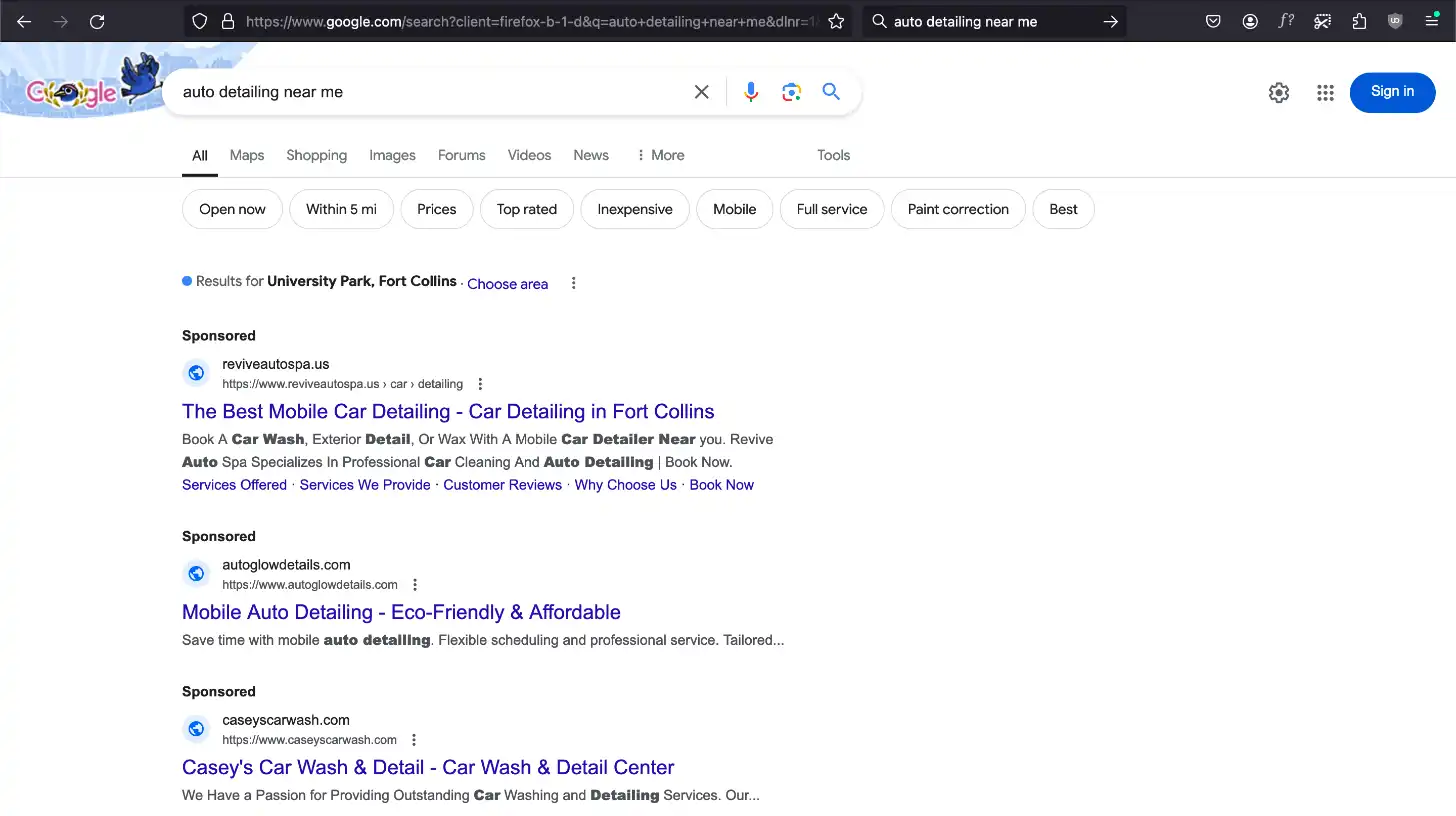Click the autoglowdetails.com globe favicon
This screenshot has height=816, width=1456.
[x=196, y=574]
